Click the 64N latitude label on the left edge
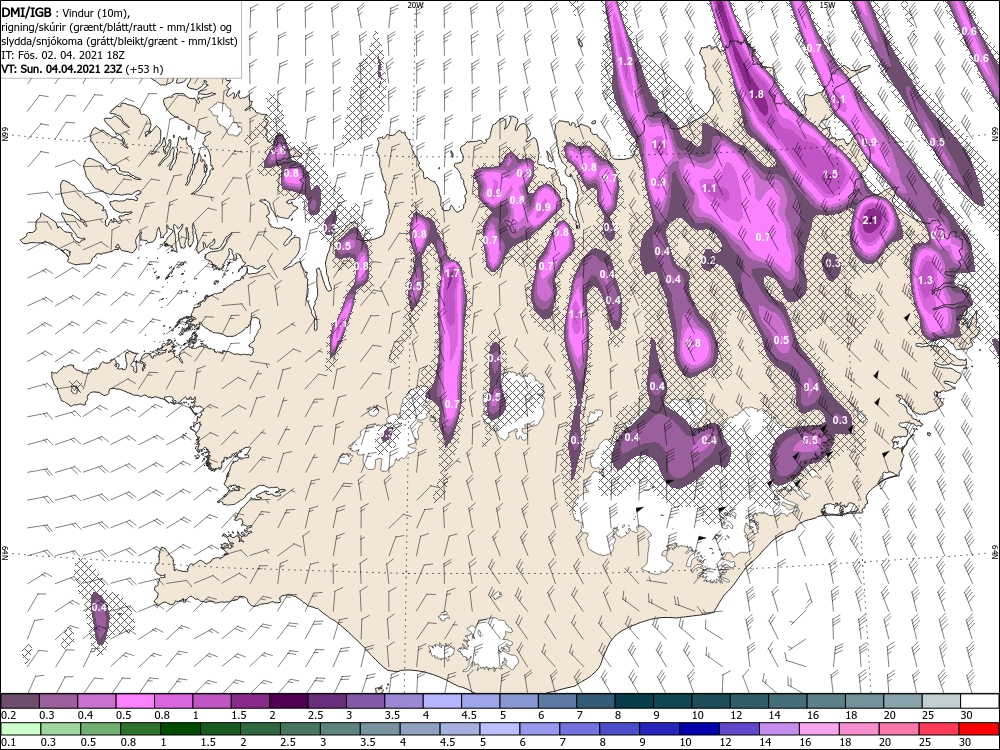The image size is (1000, 750). 4,553
